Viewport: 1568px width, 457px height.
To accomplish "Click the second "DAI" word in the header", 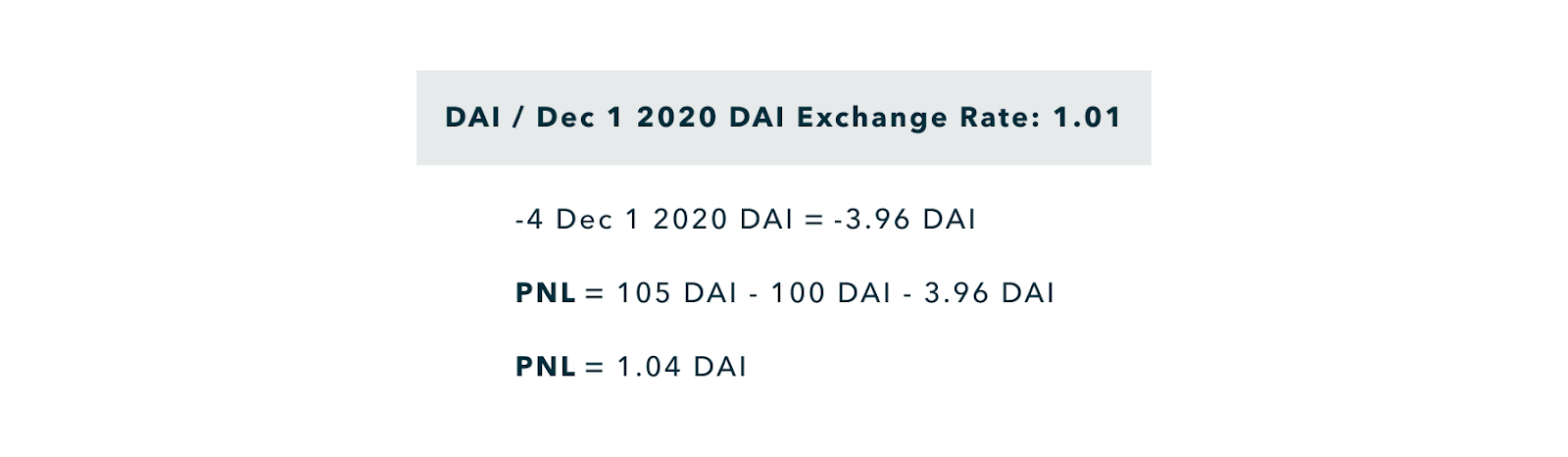I will (757, 118).
